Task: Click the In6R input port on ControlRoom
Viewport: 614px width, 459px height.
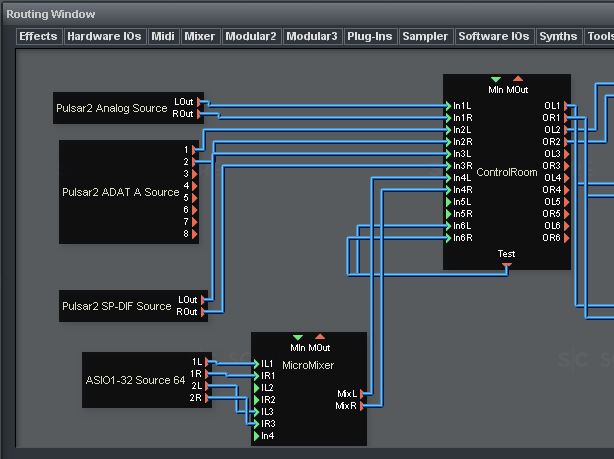Action: click(x=448, y=238)
